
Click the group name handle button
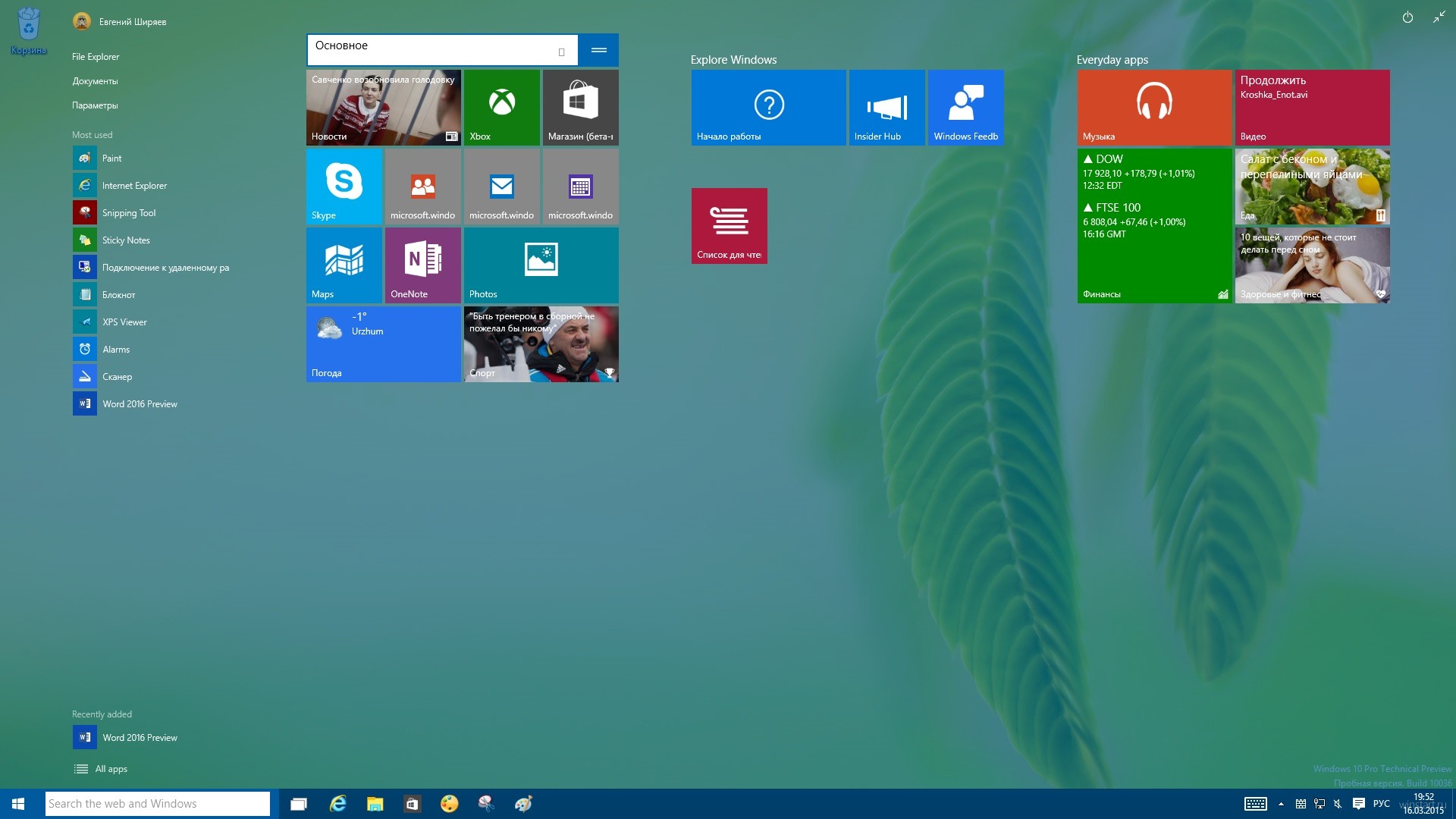click(x=598, y=50)
